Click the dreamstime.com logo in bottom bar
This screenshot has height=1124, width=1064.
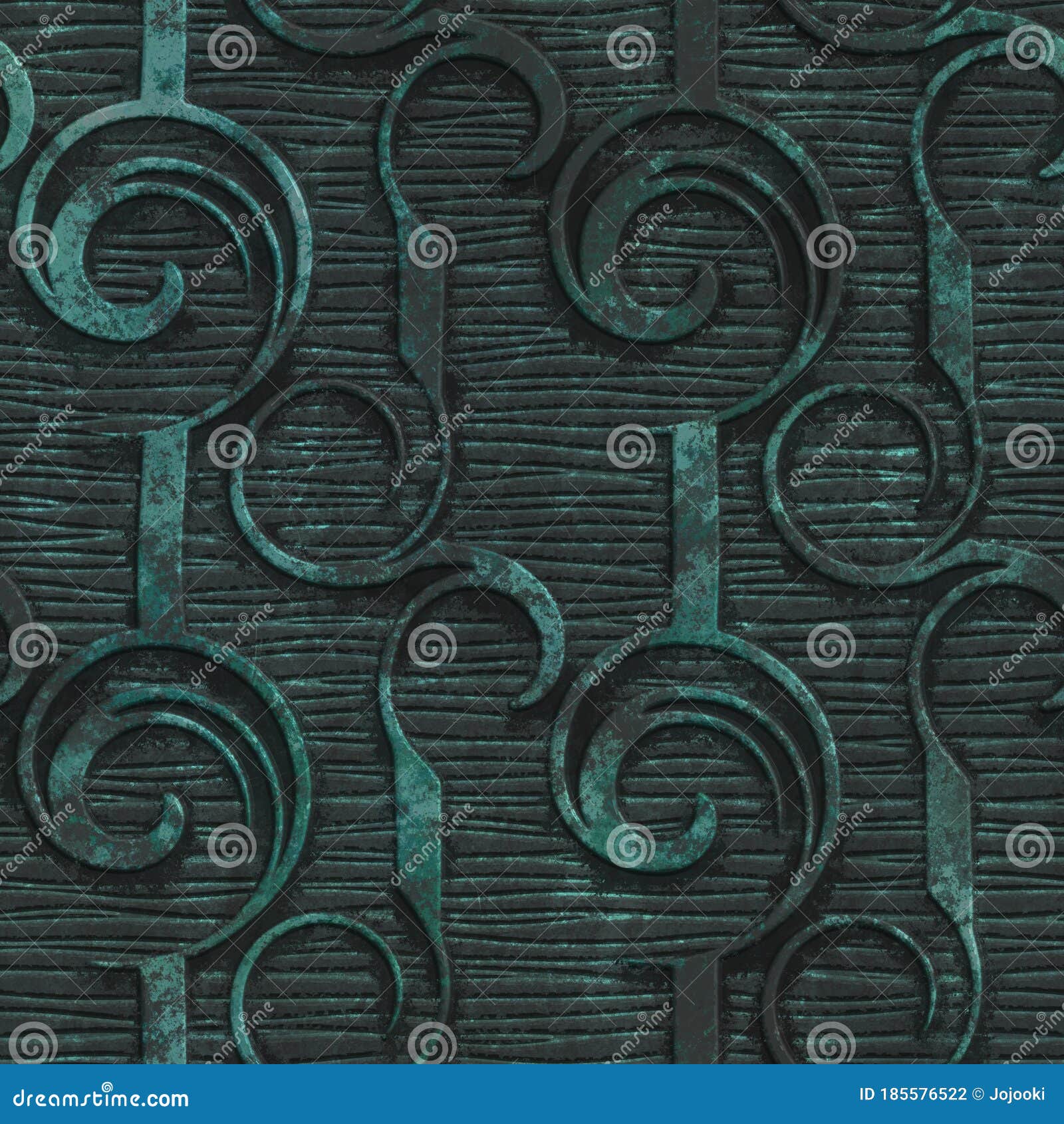[100, 1097]
